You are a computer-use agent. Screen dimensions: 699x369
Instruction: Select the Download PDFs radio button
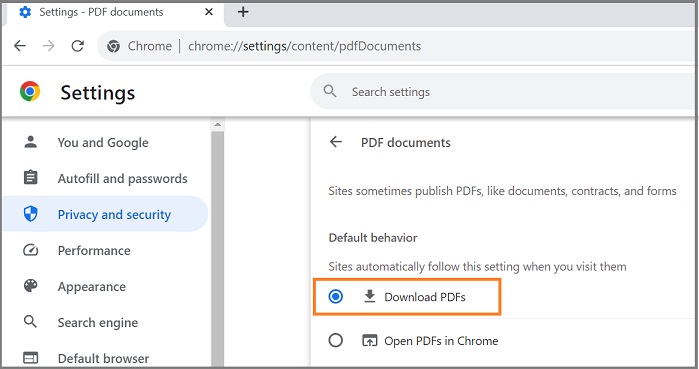pyautogui.click(x=336, y=296)
